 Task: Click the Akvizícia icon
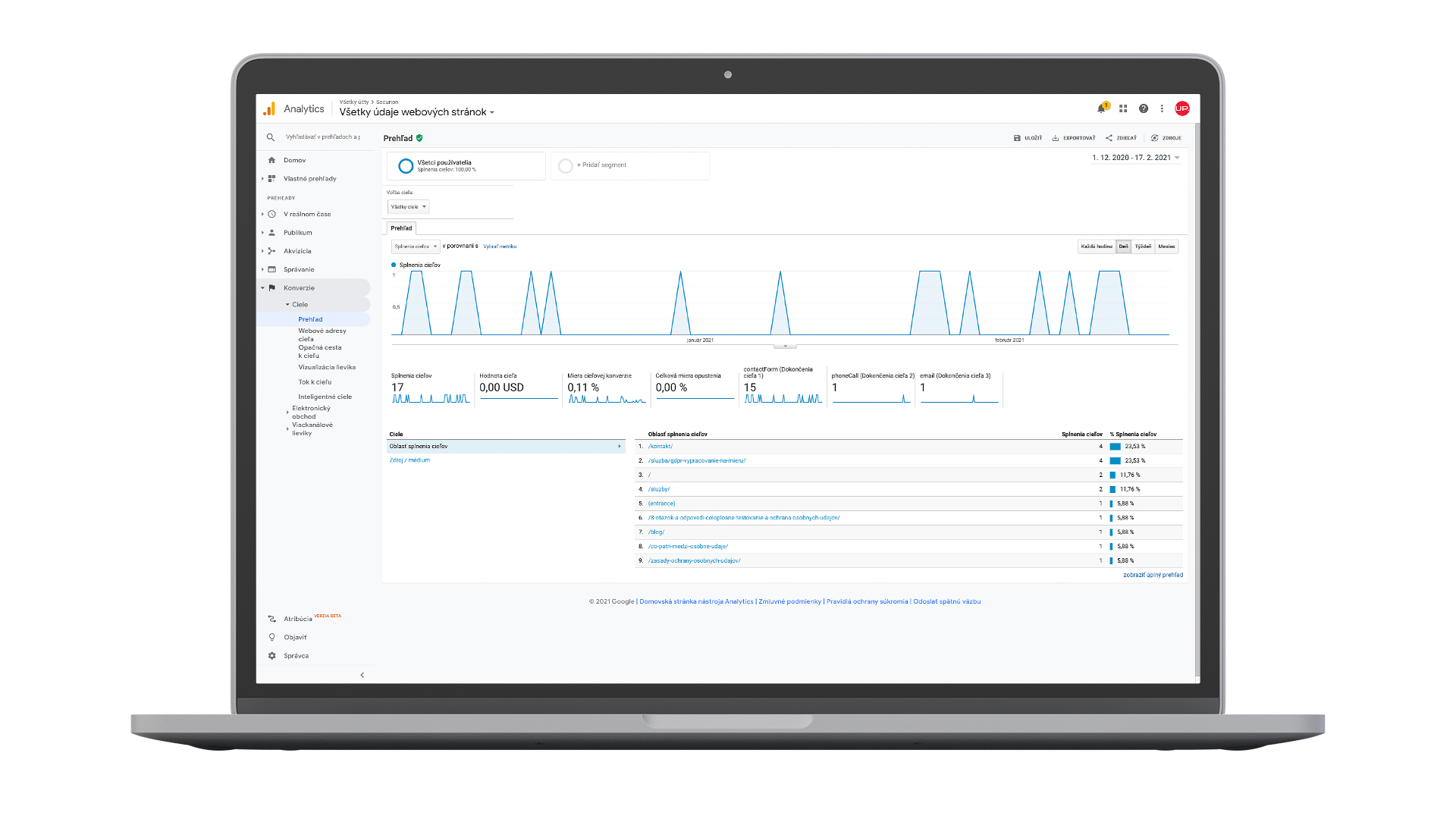[x=271, y=251]
